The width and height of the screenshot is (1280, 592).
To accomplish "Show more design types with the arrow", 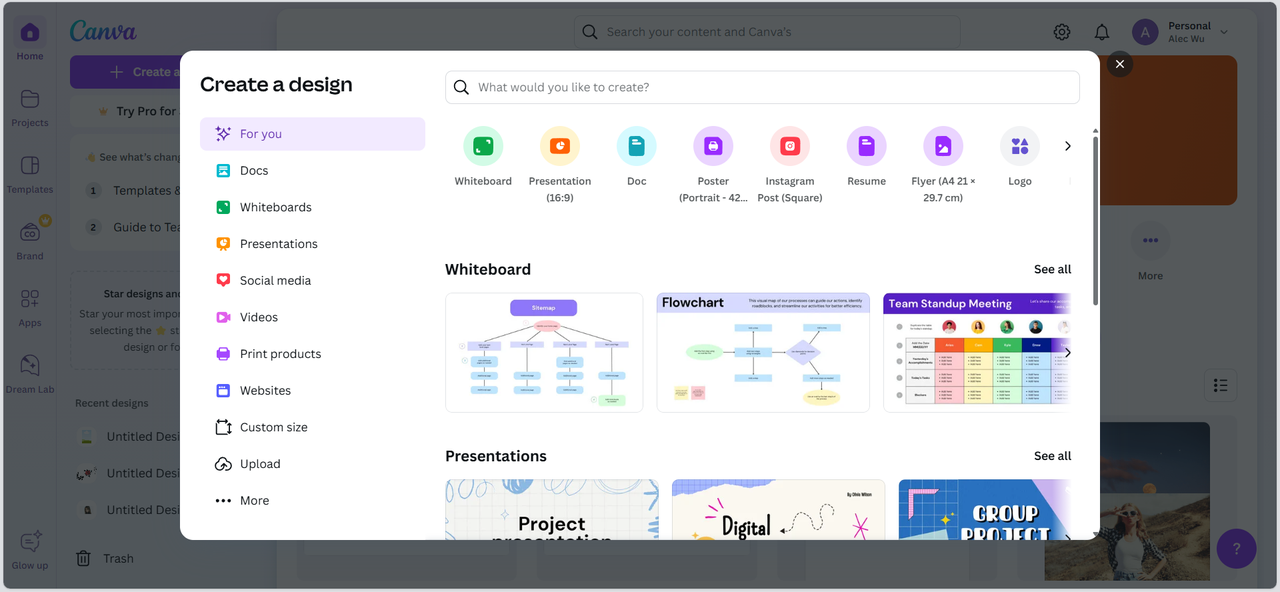I will [x=1067, y=146].
